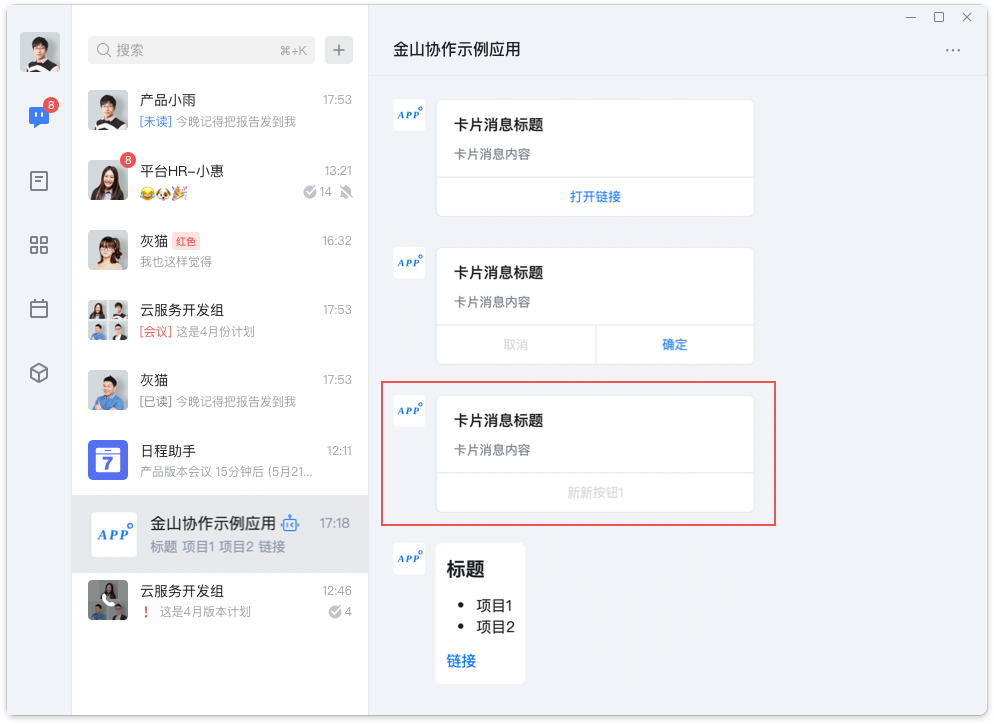
Task: Click the red unread badge on Messages icon
Action: pos(50,104)
